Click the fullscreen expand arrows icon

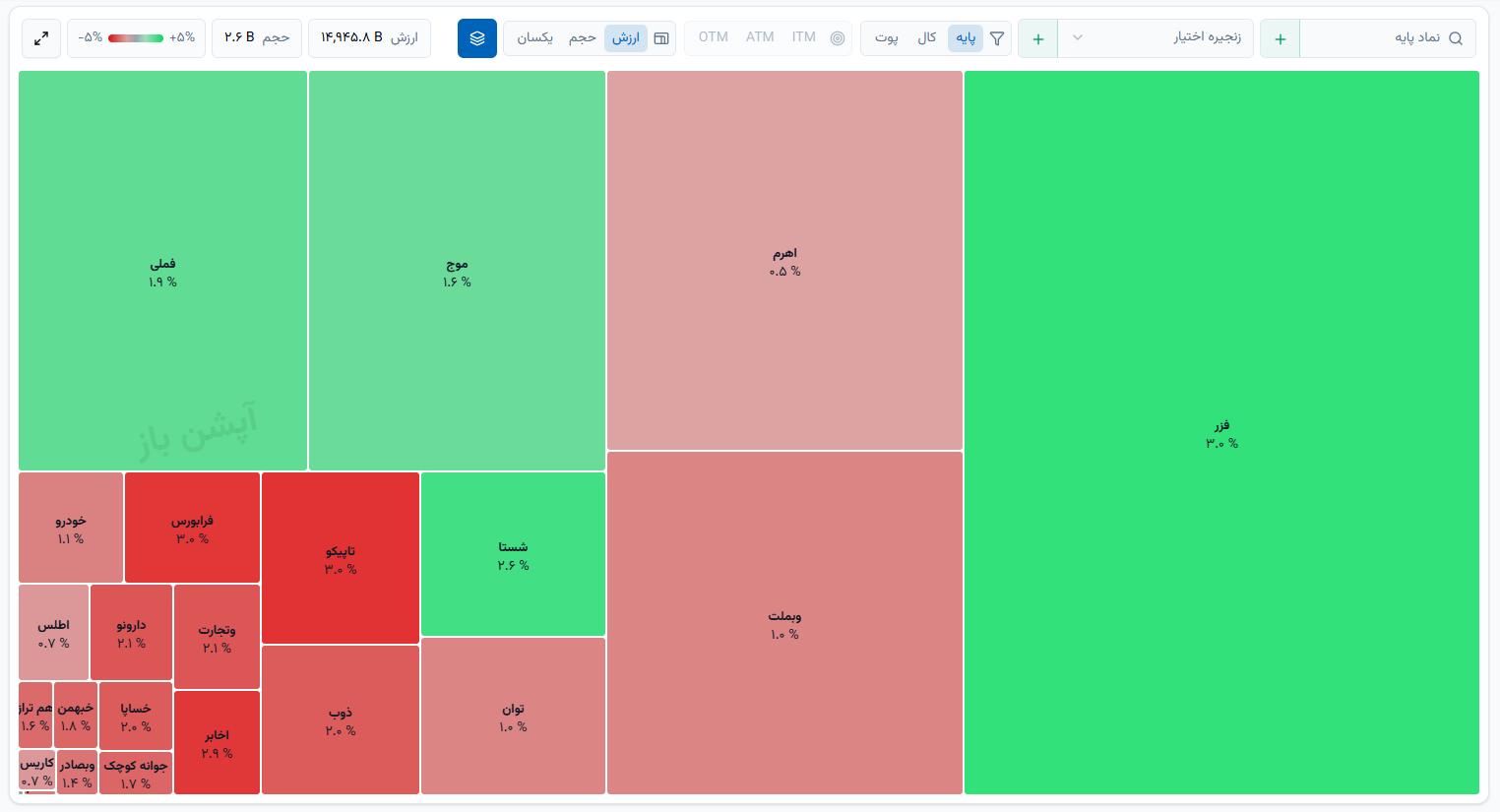pyautogui.click(x=41, y=38)
